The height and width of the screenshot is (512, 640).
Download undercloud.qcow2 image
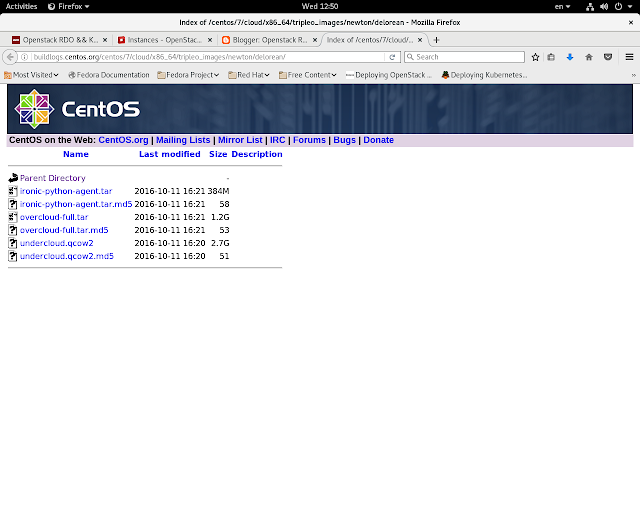click(x=57, y=243)
